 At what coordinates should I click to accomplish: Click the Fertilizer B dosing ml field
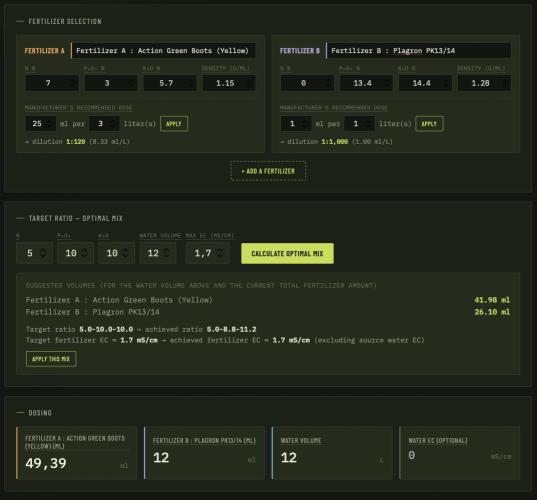(204, 458)
